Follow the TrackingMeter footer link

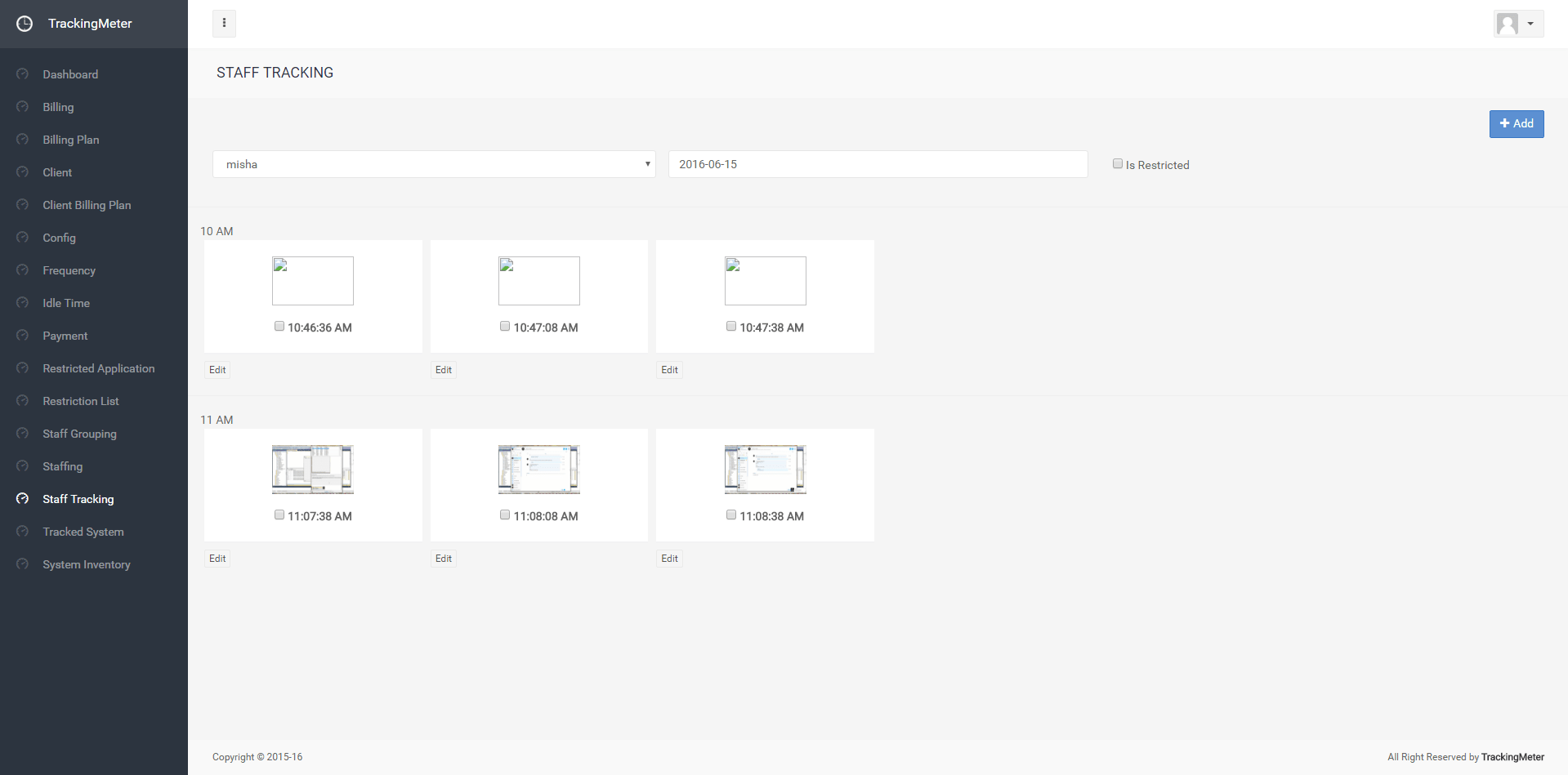click(1512, 757)
